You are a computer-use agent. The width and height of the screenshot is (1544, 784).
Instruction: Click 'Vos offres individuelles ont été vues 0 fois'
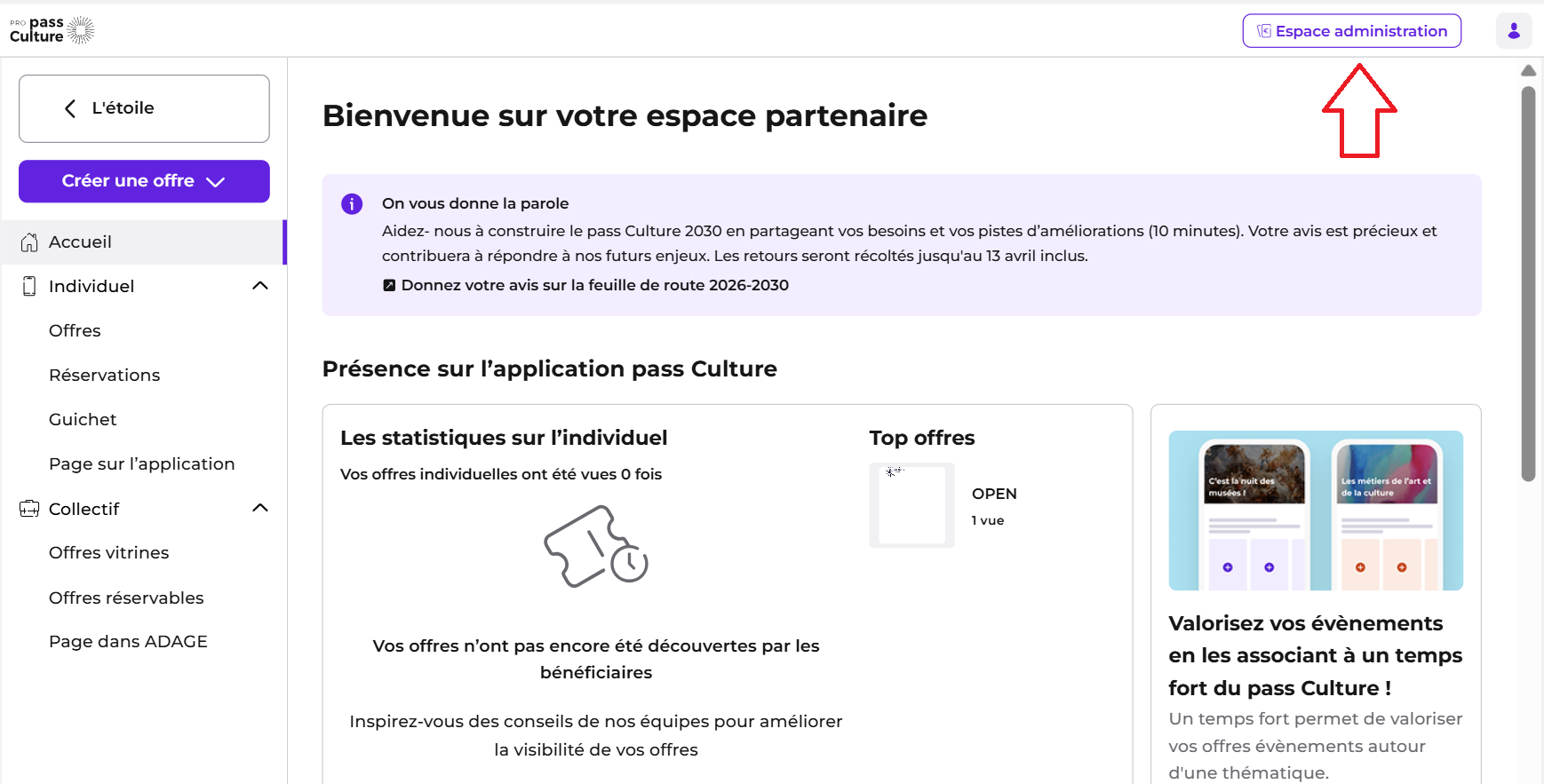tap(501, 474)
